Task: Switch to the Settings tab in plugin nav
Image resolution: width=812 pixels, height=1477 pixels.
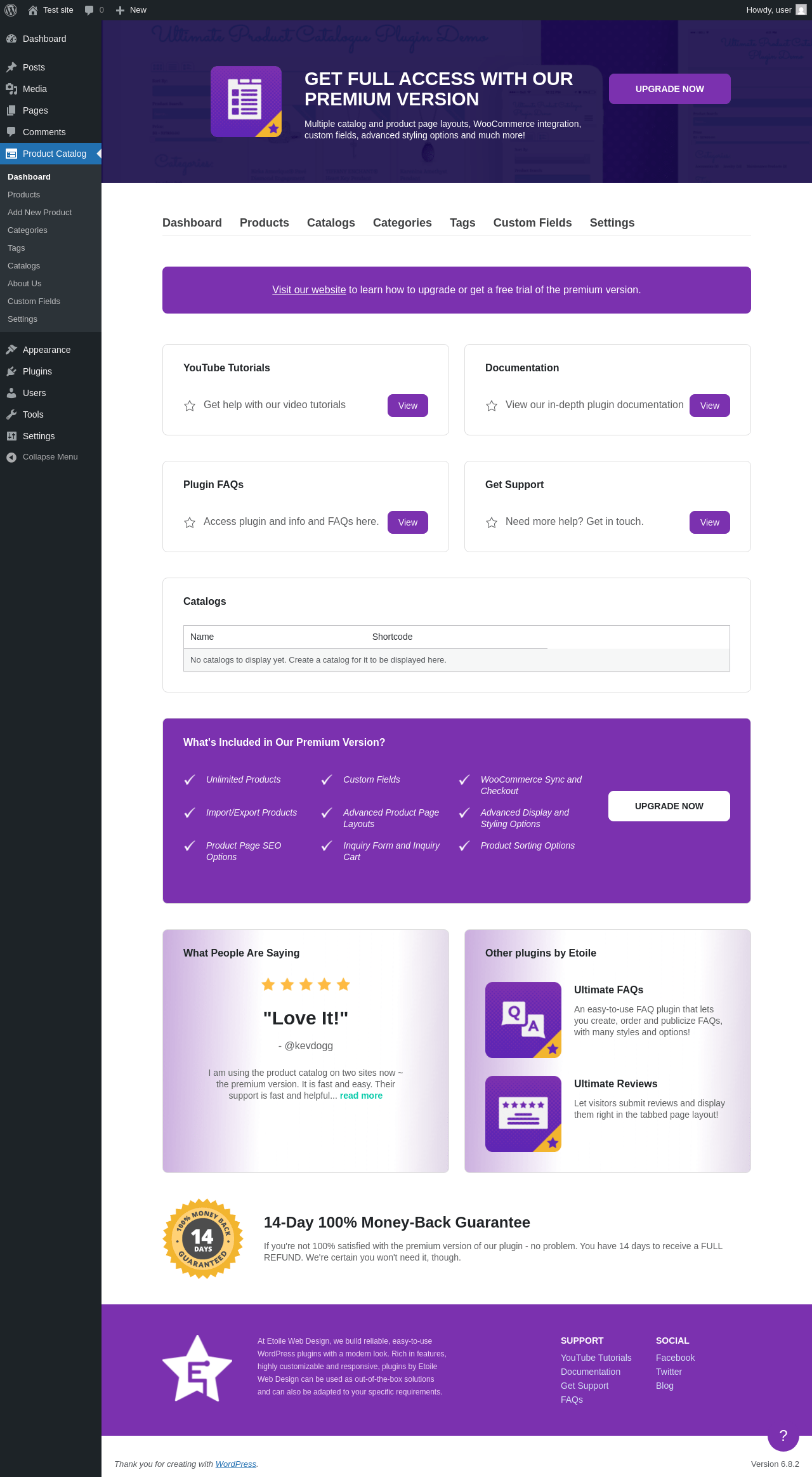Action: [612, 223]
